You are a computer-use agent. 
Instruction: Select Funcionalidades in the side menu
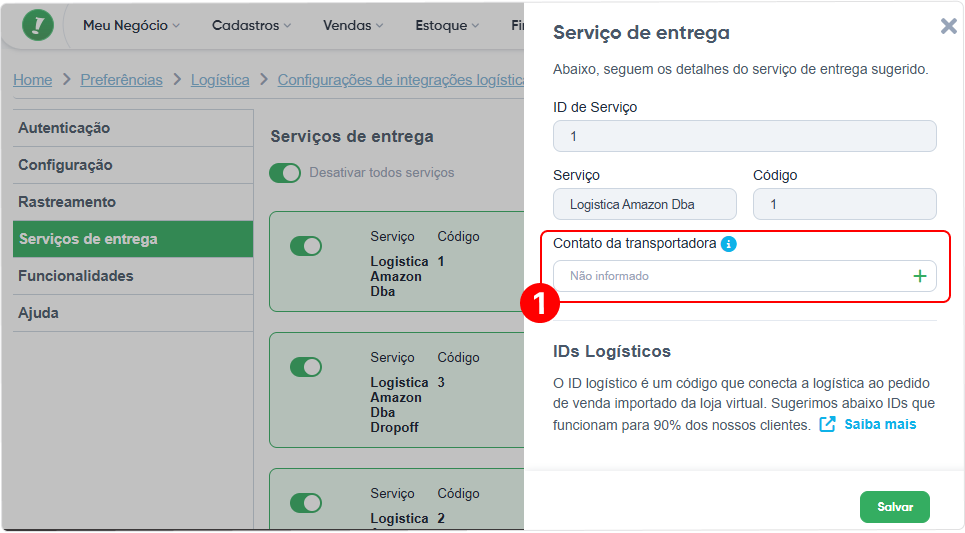pos(133,276)
